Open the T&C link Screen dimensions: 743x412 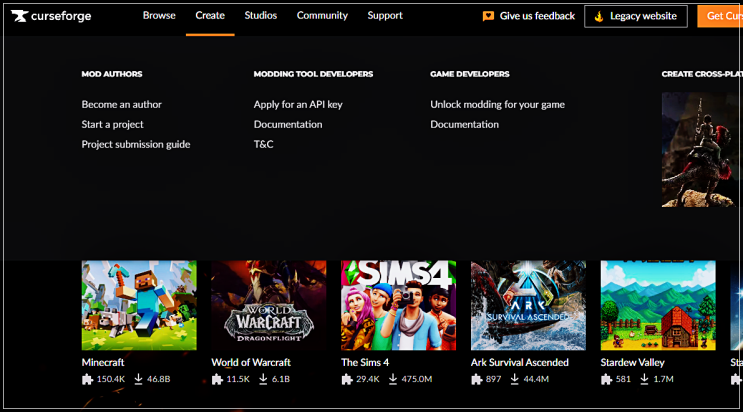pos(263,144)
